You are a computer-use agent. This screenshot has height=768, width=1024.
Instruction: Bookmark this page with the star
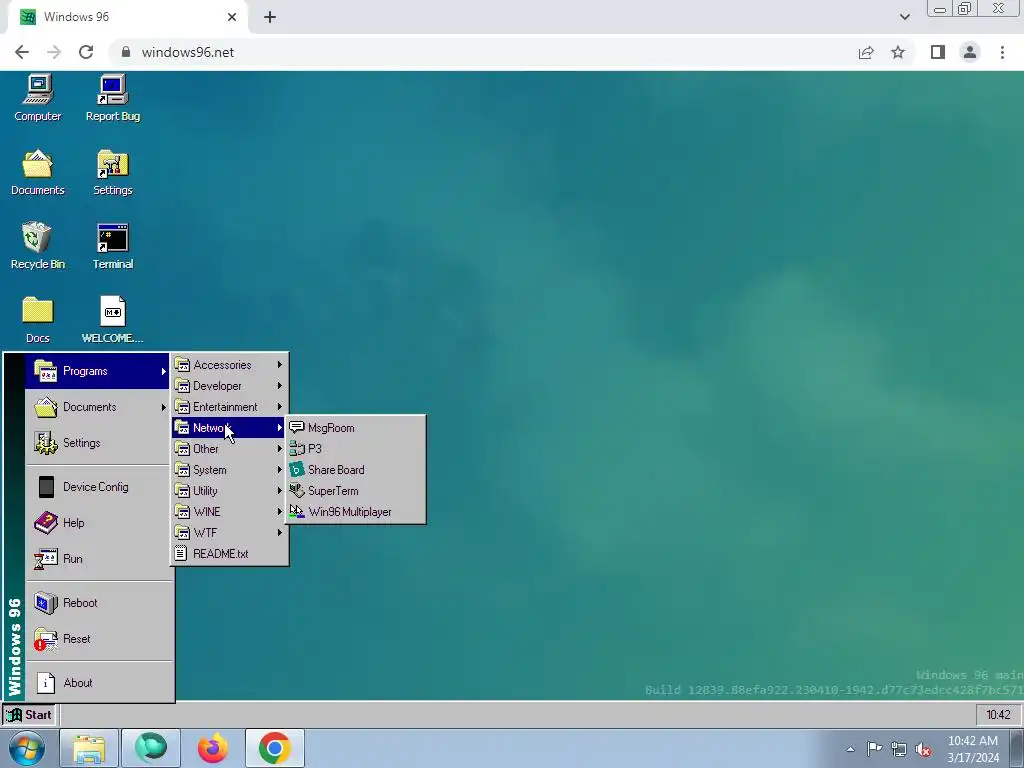point(898,52)
